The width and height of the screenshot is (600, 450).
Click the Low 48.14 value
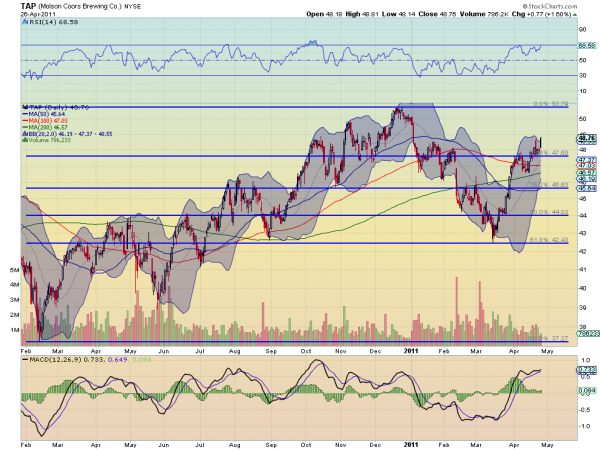click(x=398, y=14)
